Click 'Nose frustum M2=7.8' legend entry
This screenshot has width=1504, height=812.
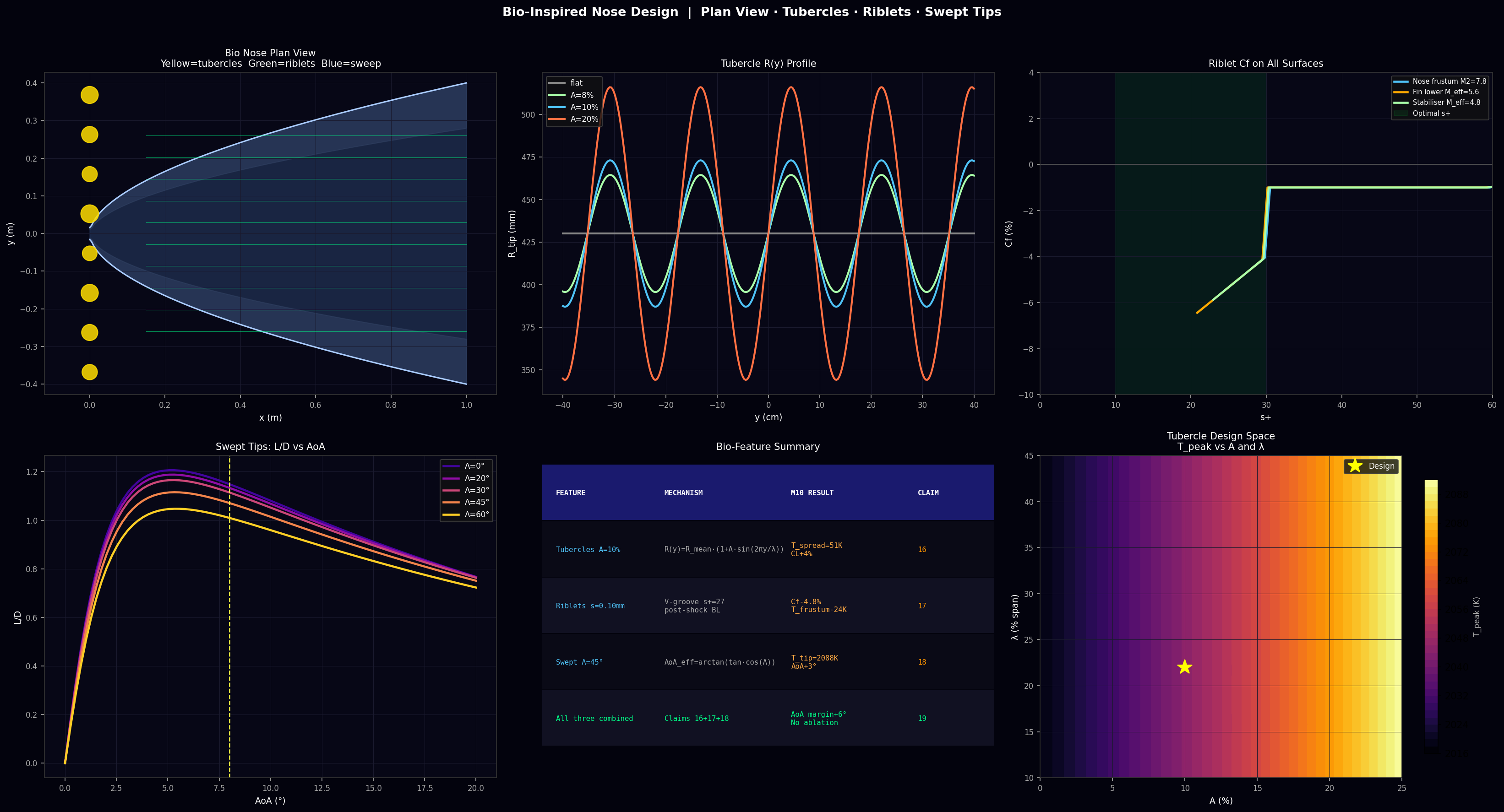pos(1440,81)
